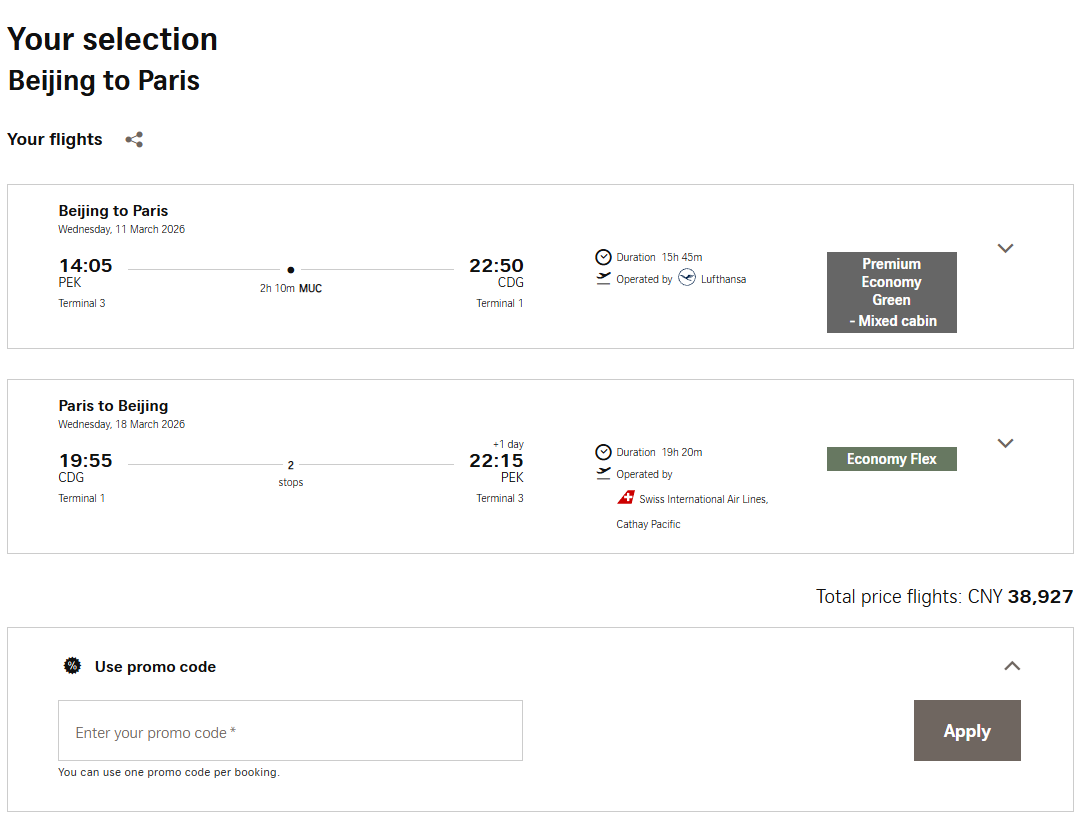Screen dimensions: 1083x827
Task: Expand the Beijing to Paris flight details
Action: click(x=1006, y=248)
